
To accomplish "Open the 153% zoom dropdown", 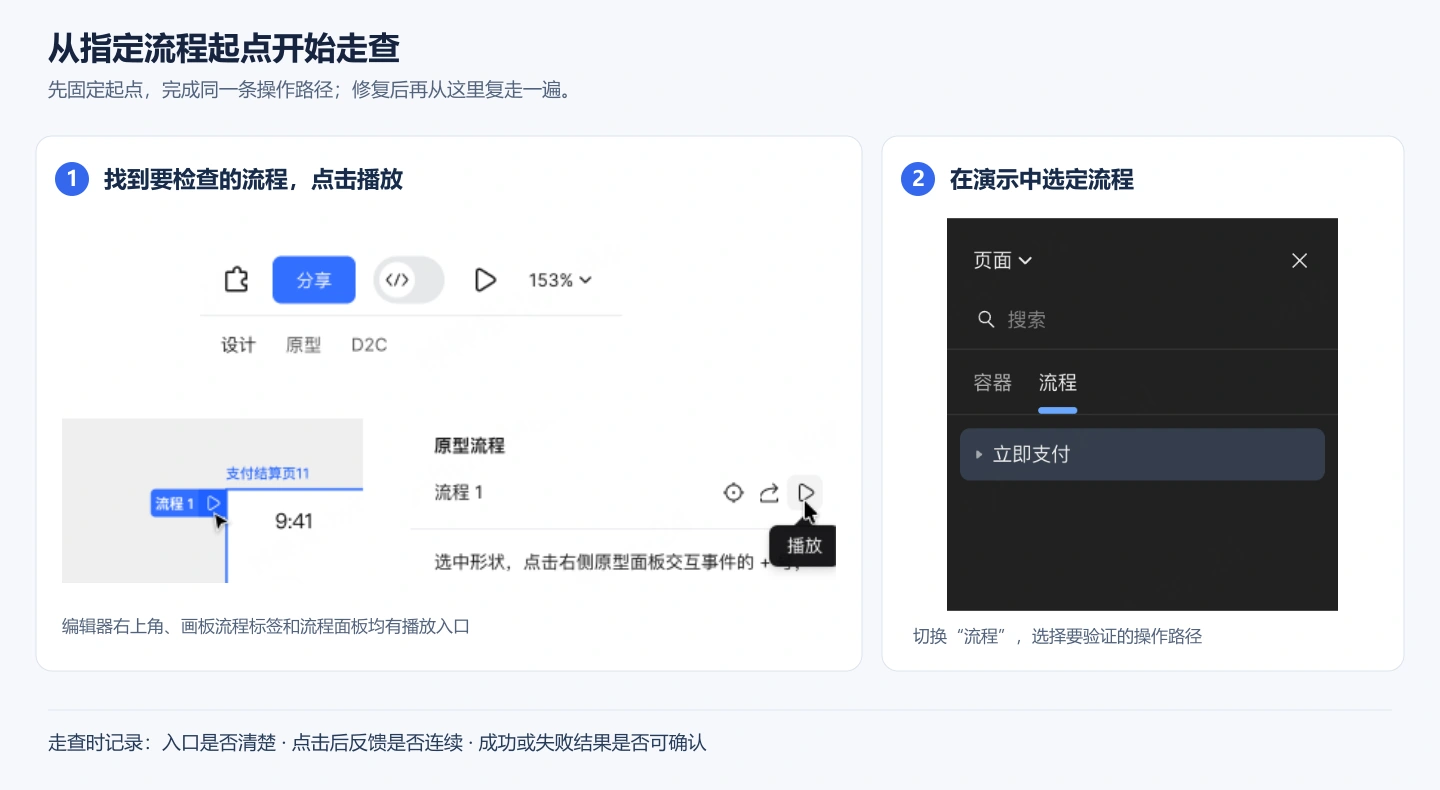I will 560,280.
